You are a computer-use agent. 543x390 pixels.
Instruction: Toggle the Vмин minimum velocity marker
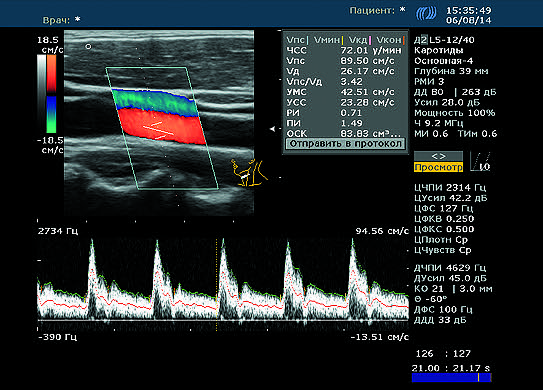(328, 40)
